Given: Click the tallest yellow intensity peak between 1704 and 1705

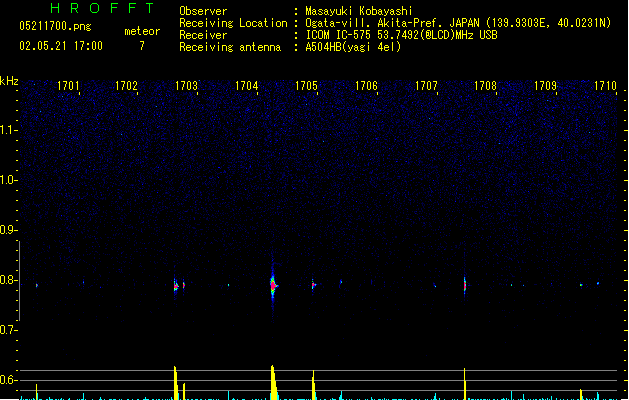Looking at the screenshot, I should 274,382.
